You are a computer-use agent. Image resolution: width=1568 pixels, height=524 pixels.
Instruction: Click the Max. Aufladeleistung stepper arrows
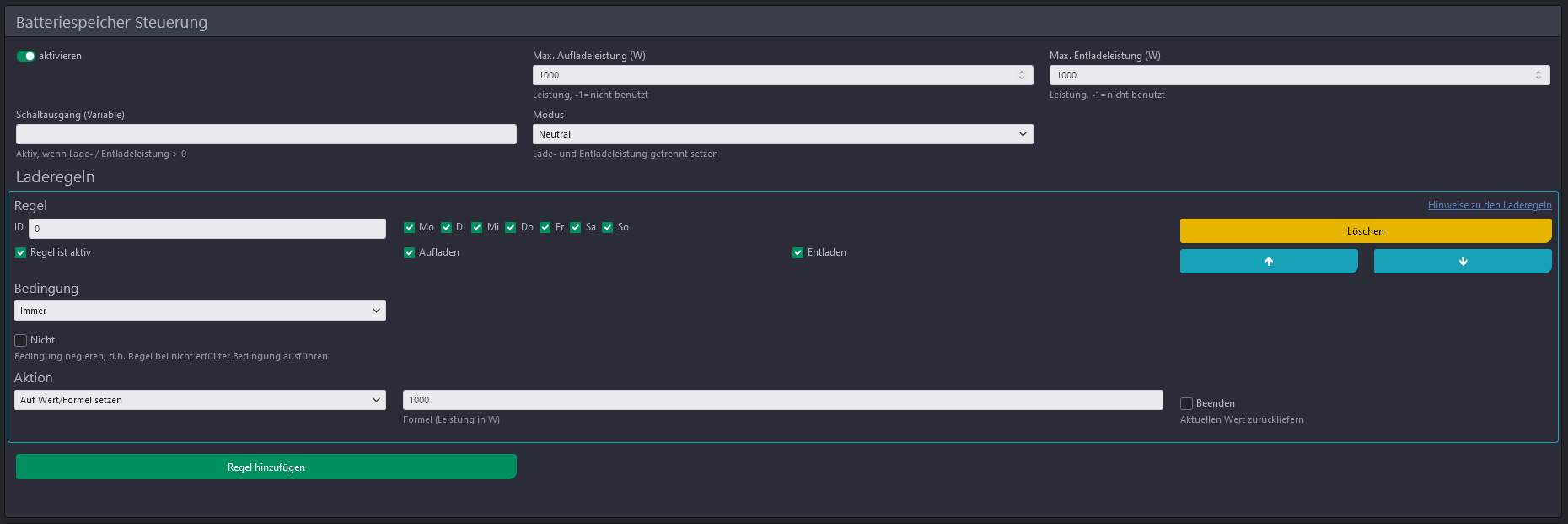coord(1022,75)
